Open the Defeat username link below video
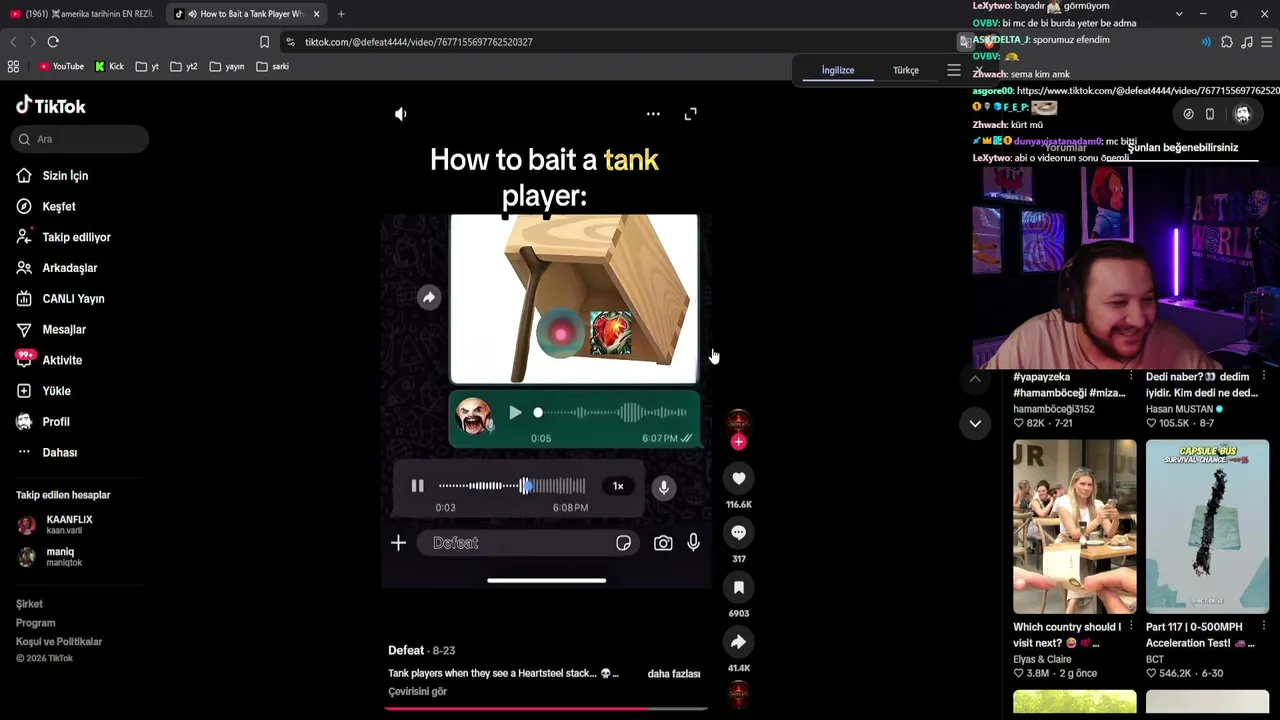Image resolution: width=1280 pixels, height=720 pixels. pos(406,651)
